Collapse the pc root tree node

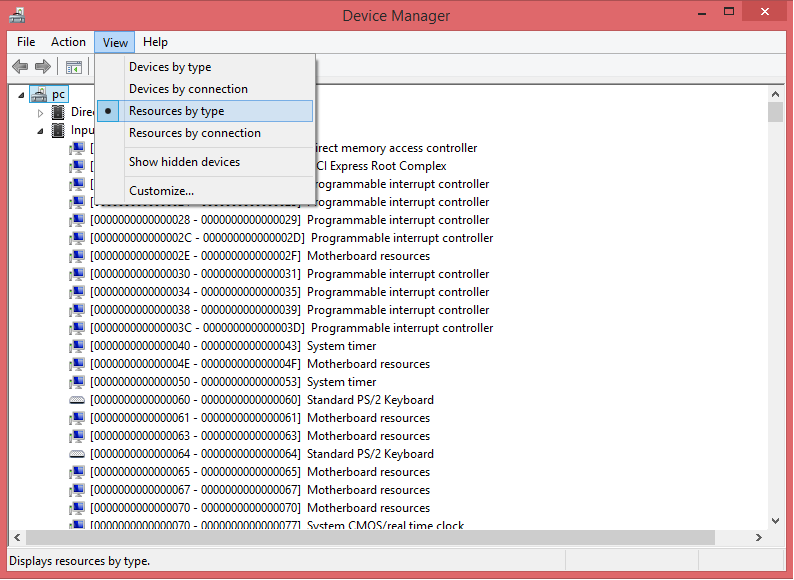[x=22, y=94]
